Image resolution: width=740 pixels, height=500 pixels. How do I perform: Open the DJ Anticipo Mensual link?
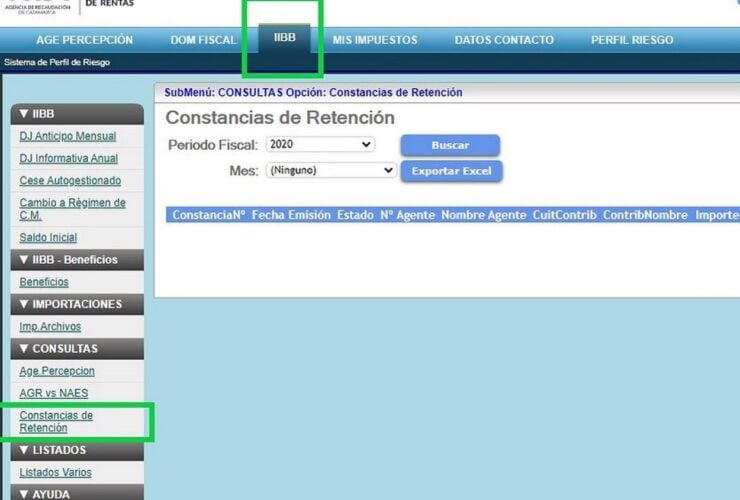coord(68,136)
